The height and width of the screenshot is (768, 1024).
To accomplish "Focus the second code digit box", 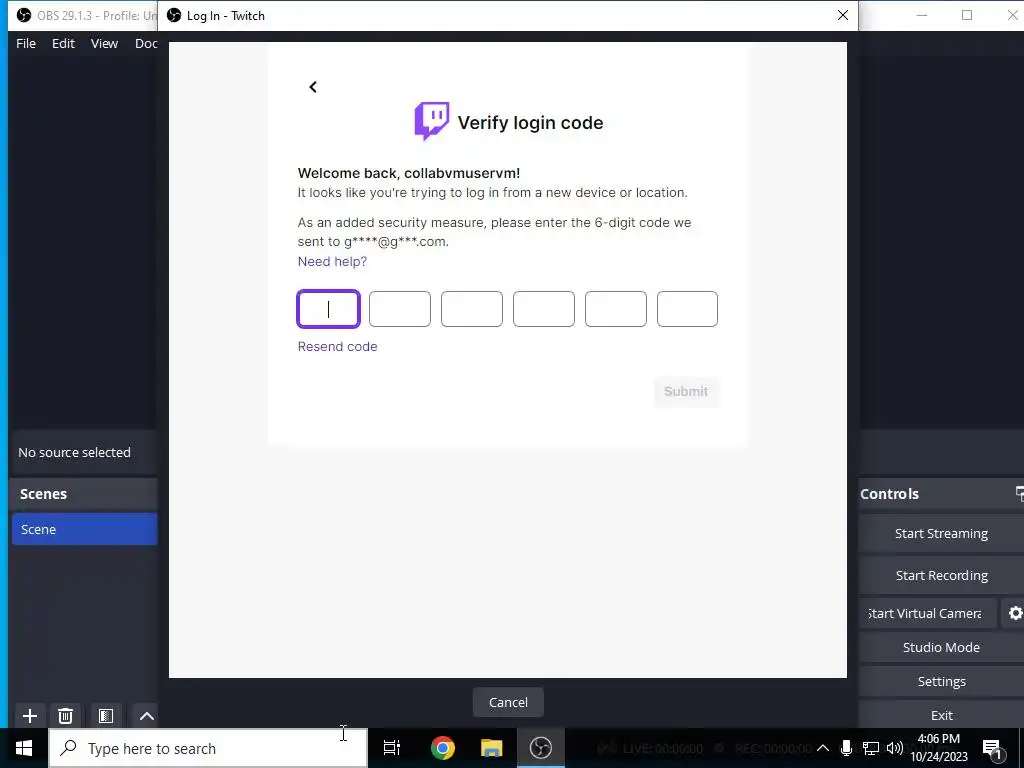I will (x=400, y=309).
